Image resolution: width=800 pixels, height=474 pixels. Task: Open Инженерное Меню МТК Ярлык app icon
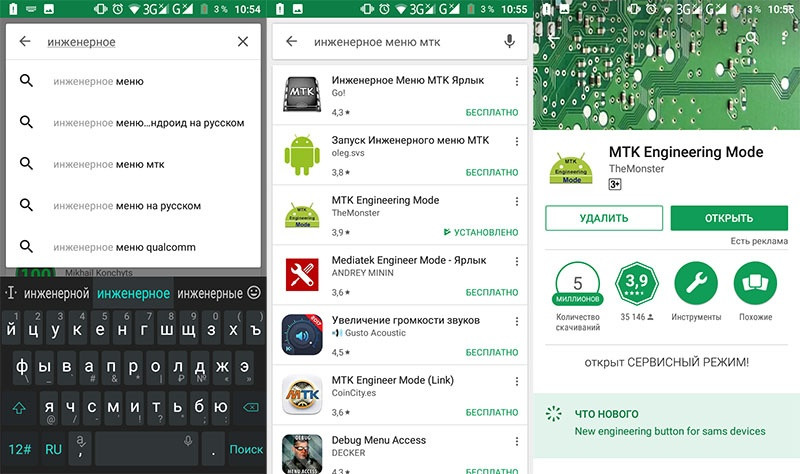click(302, 94)
